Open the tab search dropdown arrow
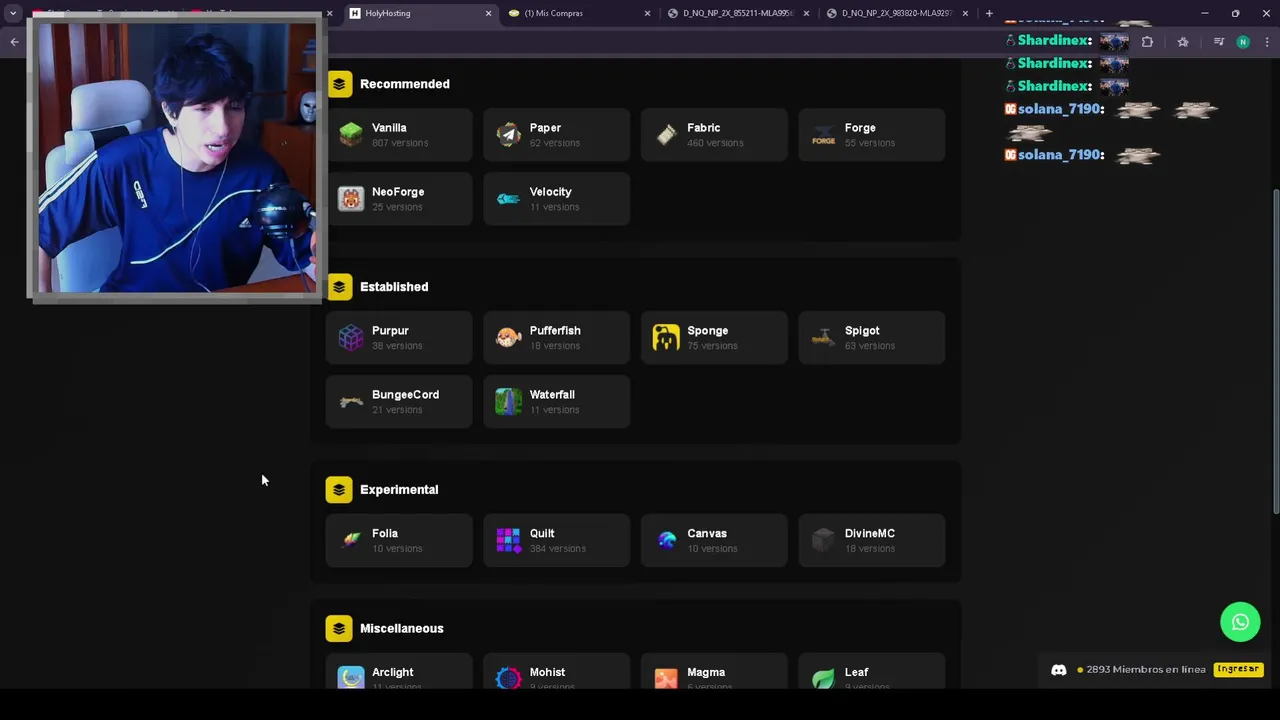Image resolution: width=1280 pixels, height=720 pixels. (x=13, y=13)
